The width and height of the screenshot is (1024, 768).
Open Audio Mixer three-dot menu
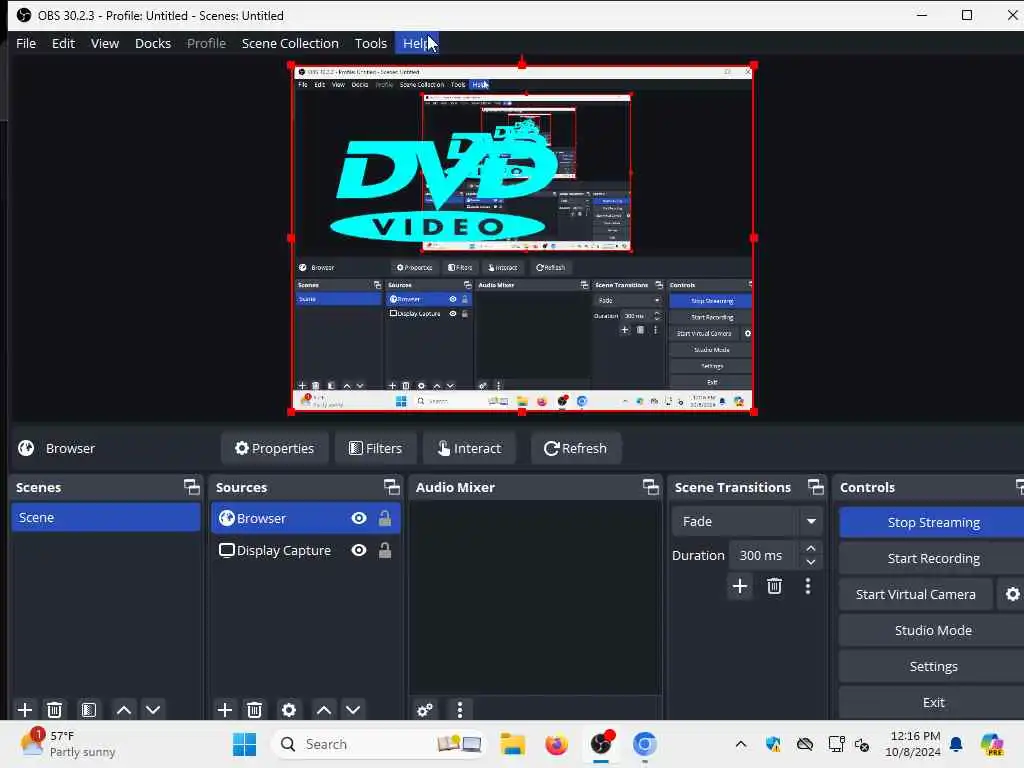click(460, 709)
